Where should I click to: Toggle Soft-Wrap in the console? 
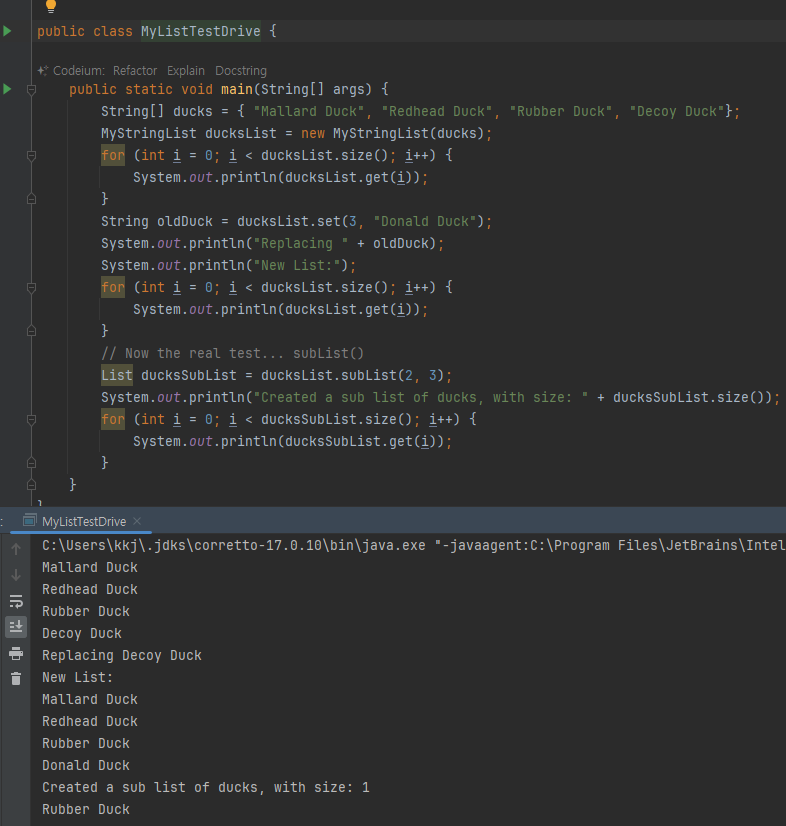[16, 601]
